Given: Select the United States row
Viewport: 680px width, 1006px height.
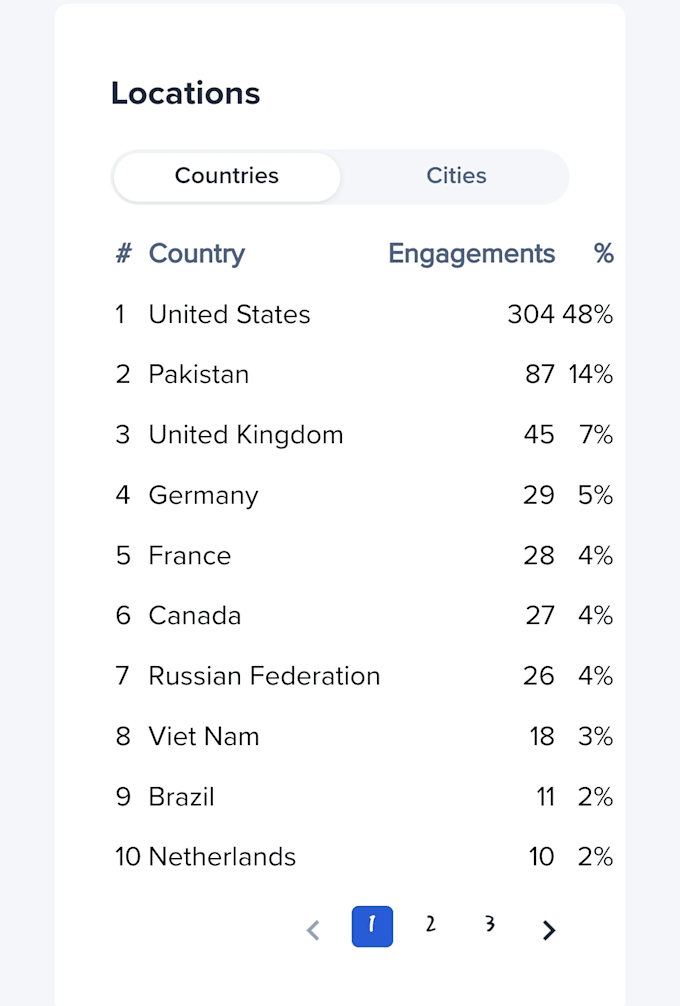Looking at the screenshot, I should coord(364,314).
